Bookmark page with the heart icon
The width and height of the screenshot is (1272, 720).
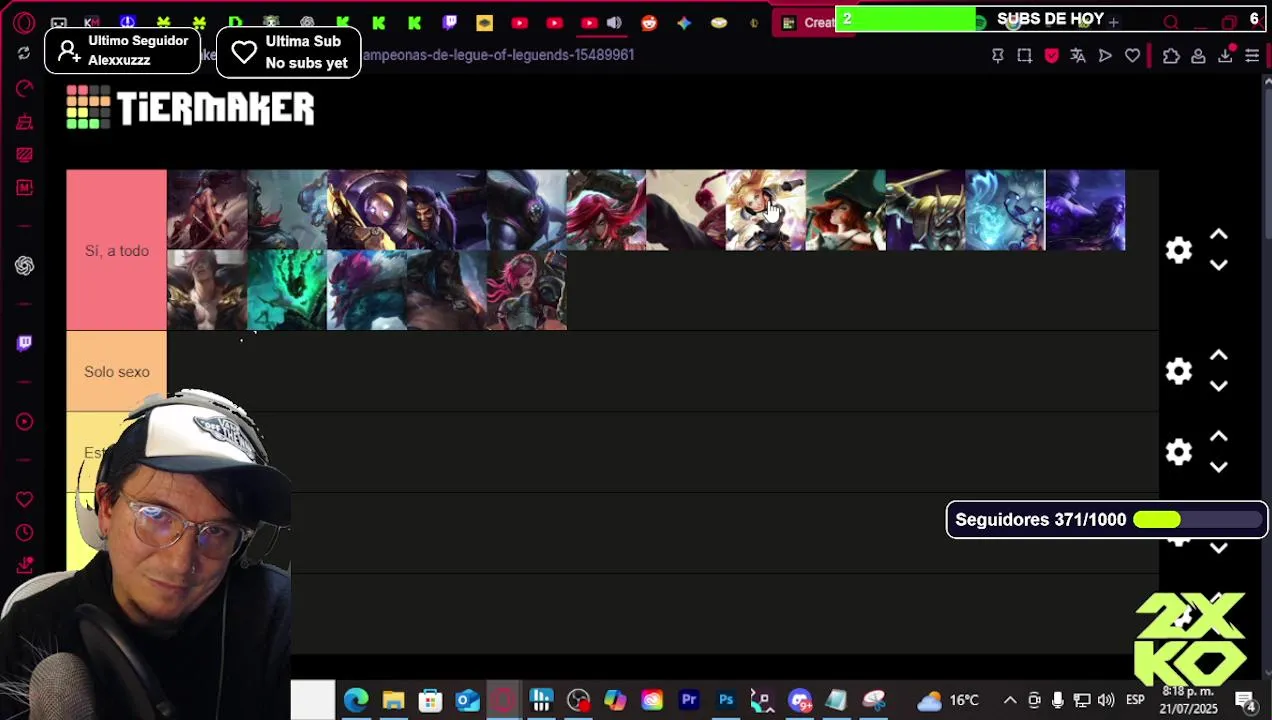pos(1132,56)
